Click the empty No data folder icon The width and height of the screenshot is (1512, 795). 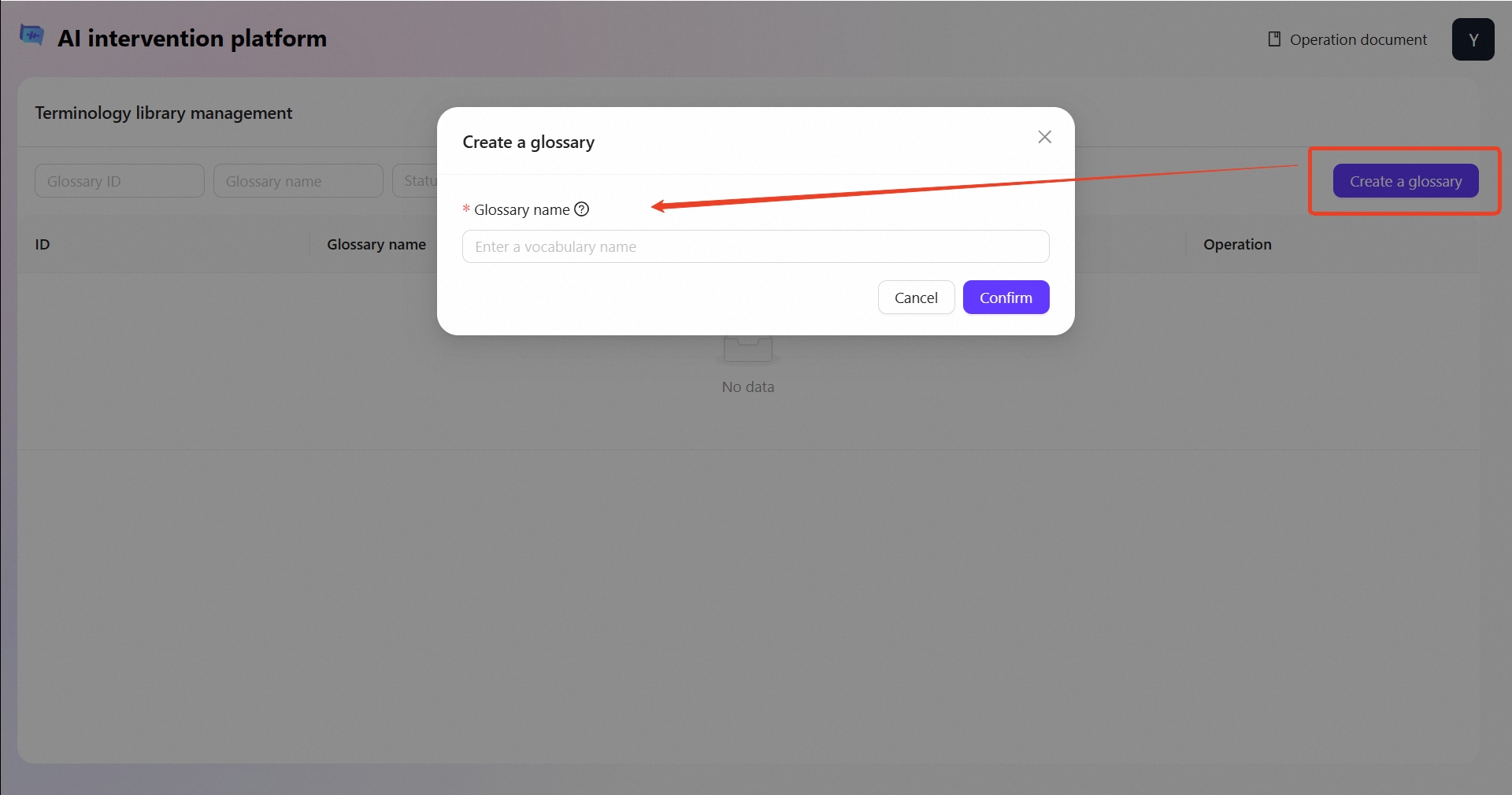click(x=747, y=350)
